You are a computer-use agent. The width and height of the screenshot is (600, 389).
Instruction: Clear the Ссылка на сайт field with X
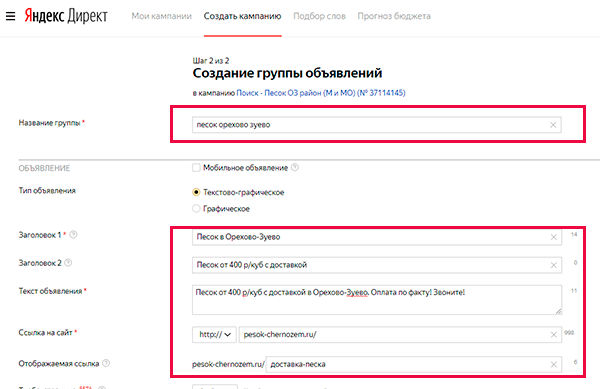click(x=553, y=335)
